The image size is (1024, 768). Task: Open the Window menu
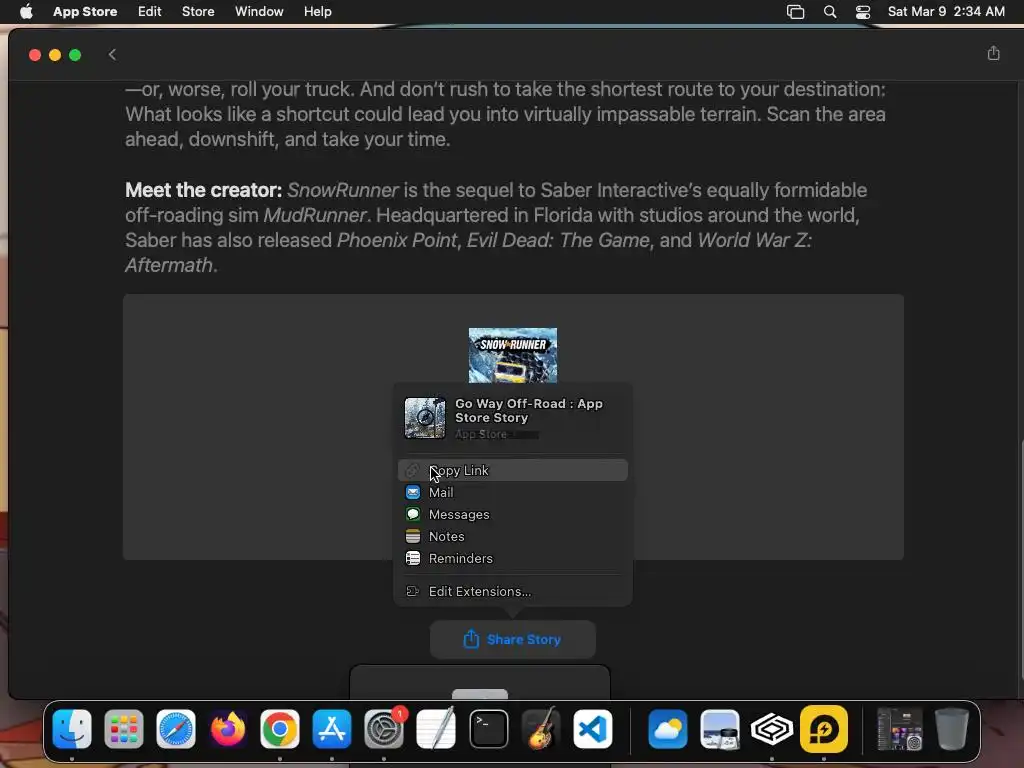pyautogui.click(x=259, y=12)
